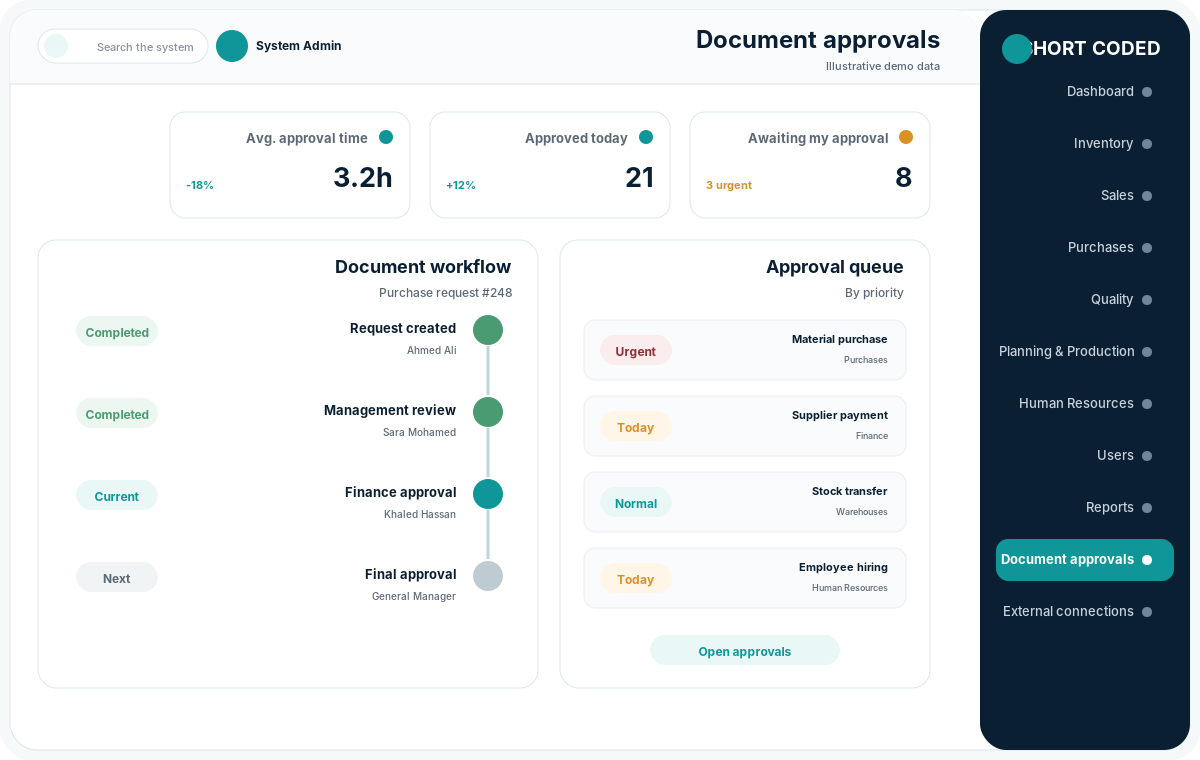Select the active Document approvals item
The width and height of the screenshot is (1200, 760).
[x=1085, y=560]
